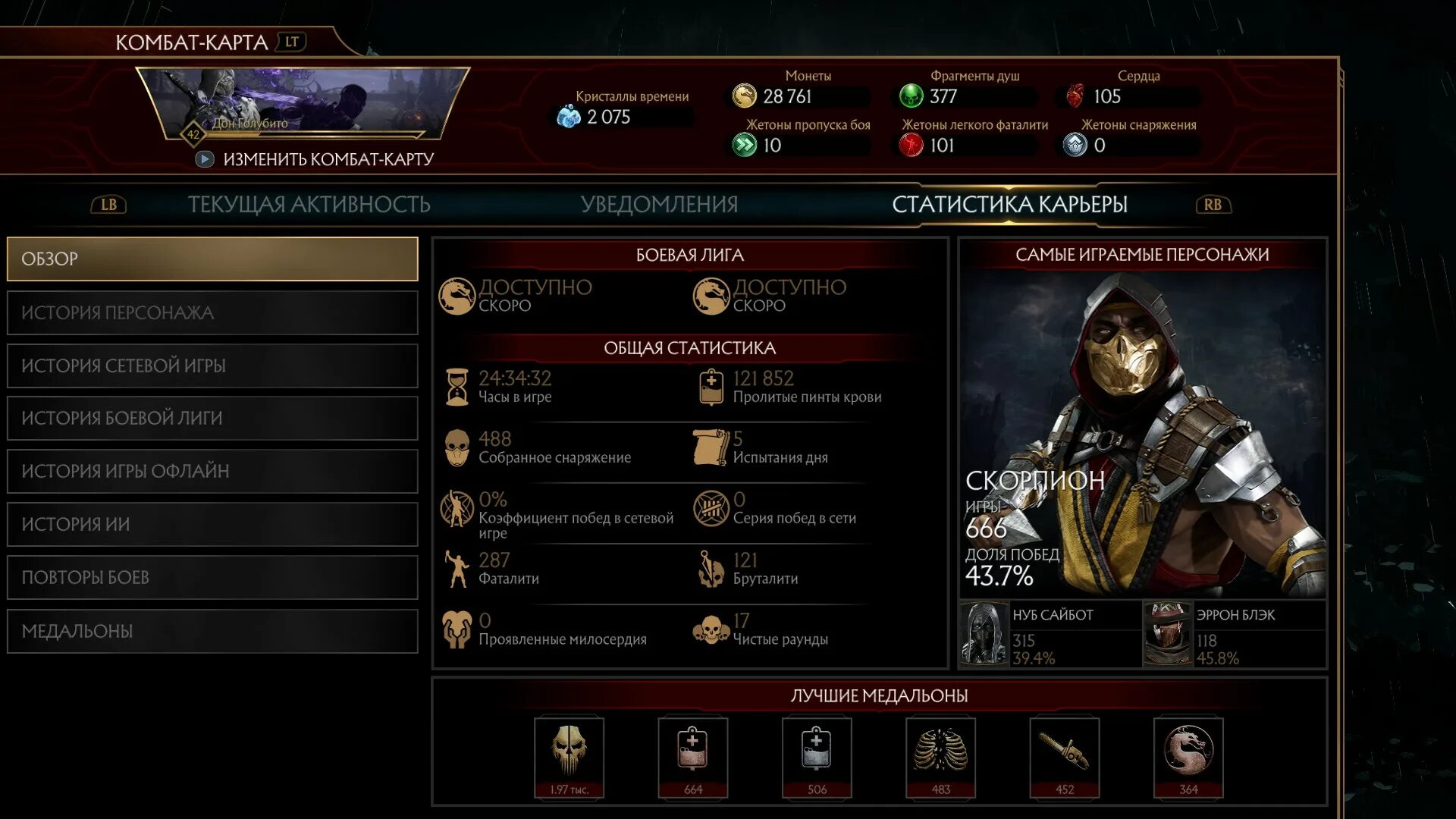Image resolution: width=1456 pixels, height=819 pixels.
Task: Click the red hearts currency icon
Action: pyautogui.click(x=1075, y=96)
